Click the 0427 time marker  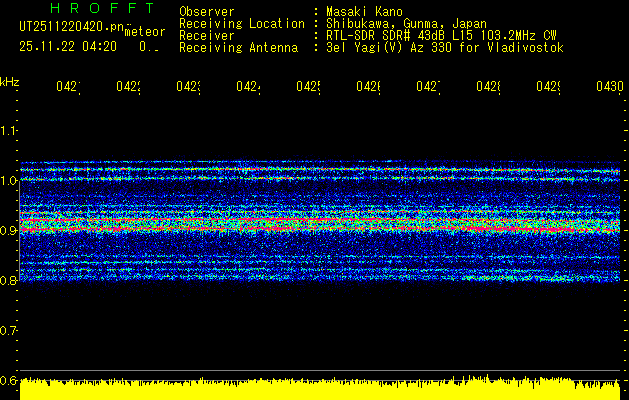428,87
